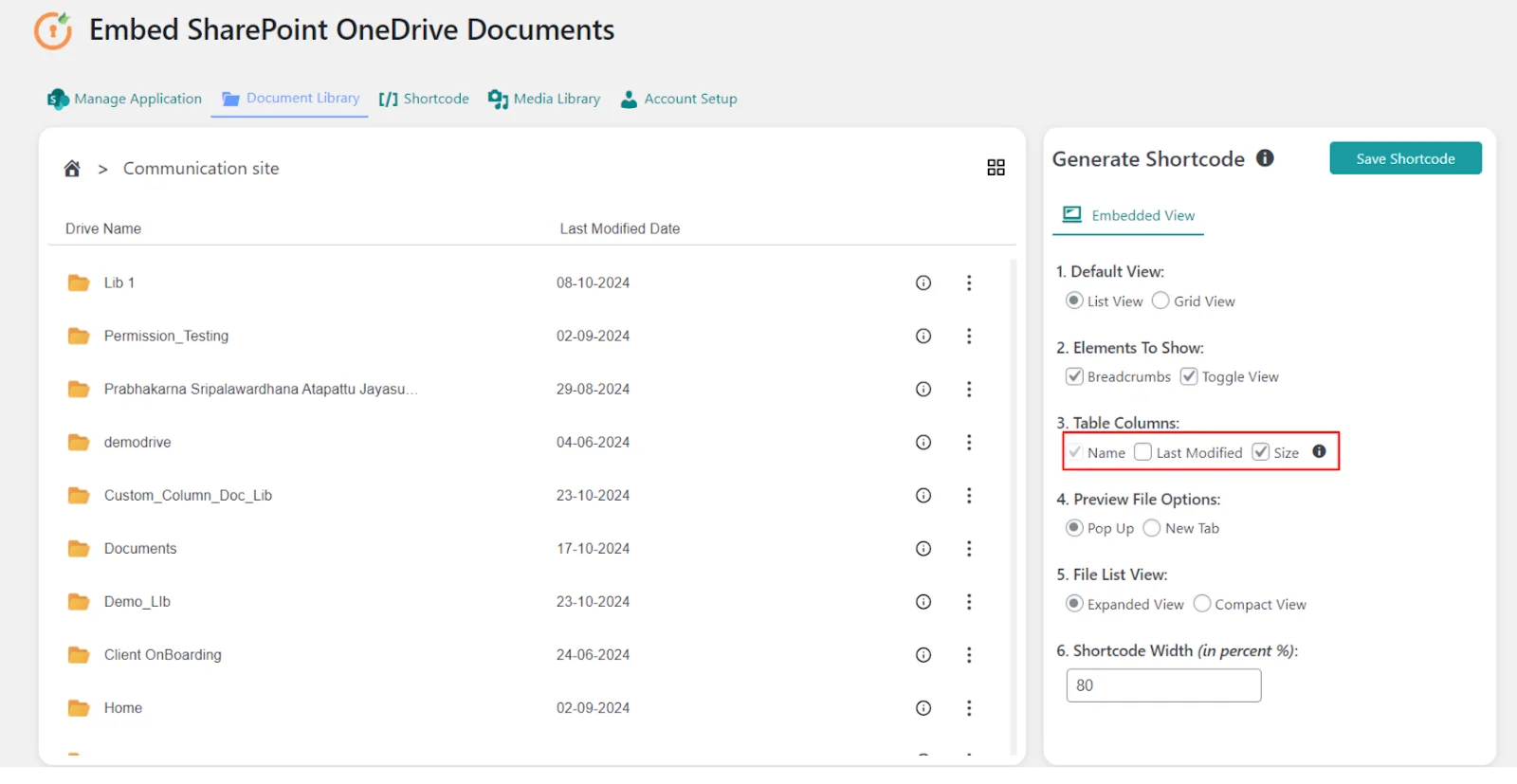Image resolution: width=1517 pixels, height=784 pixels.
Task: Open the demodrive folder
Action: (x=137, y=442)
